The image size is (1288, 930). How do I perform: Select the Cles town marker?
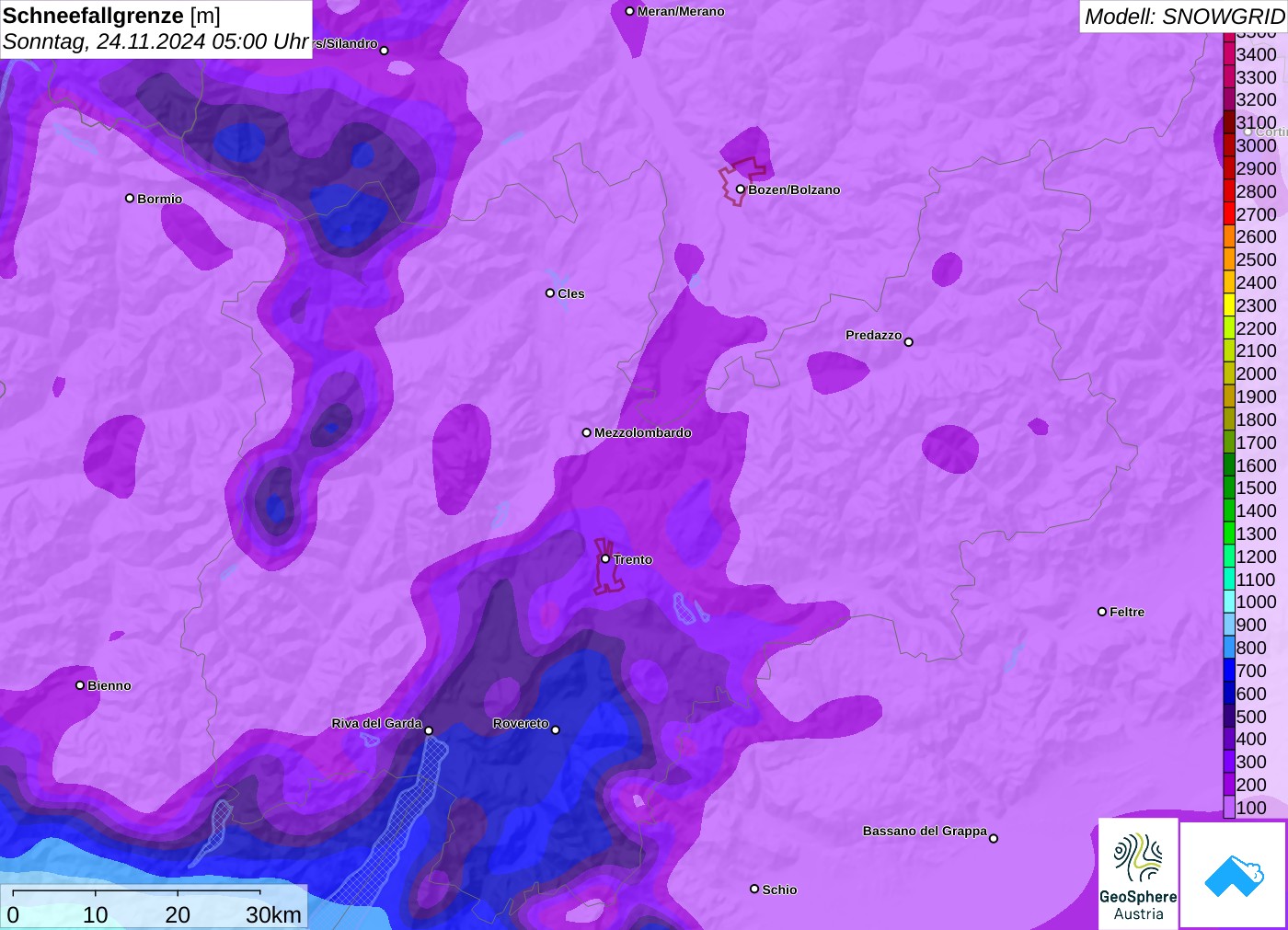(x=550, y=293)
